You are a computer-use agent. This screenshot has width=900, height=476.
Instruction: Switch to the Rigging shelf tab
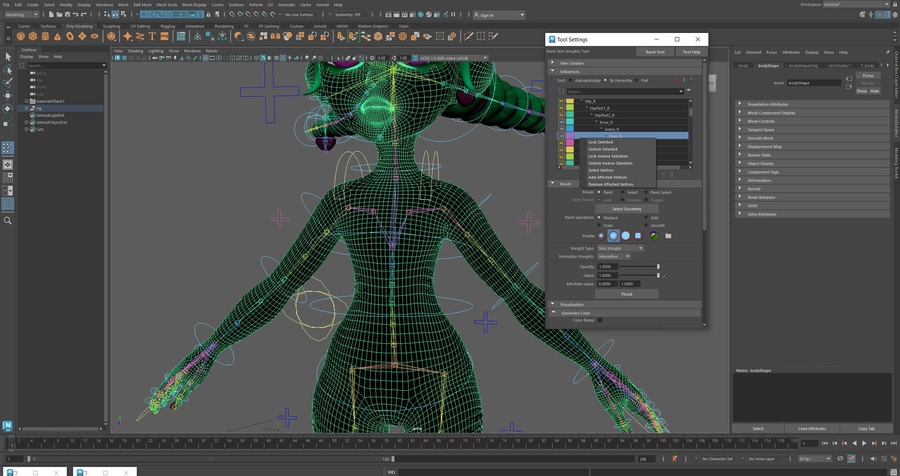167,26
